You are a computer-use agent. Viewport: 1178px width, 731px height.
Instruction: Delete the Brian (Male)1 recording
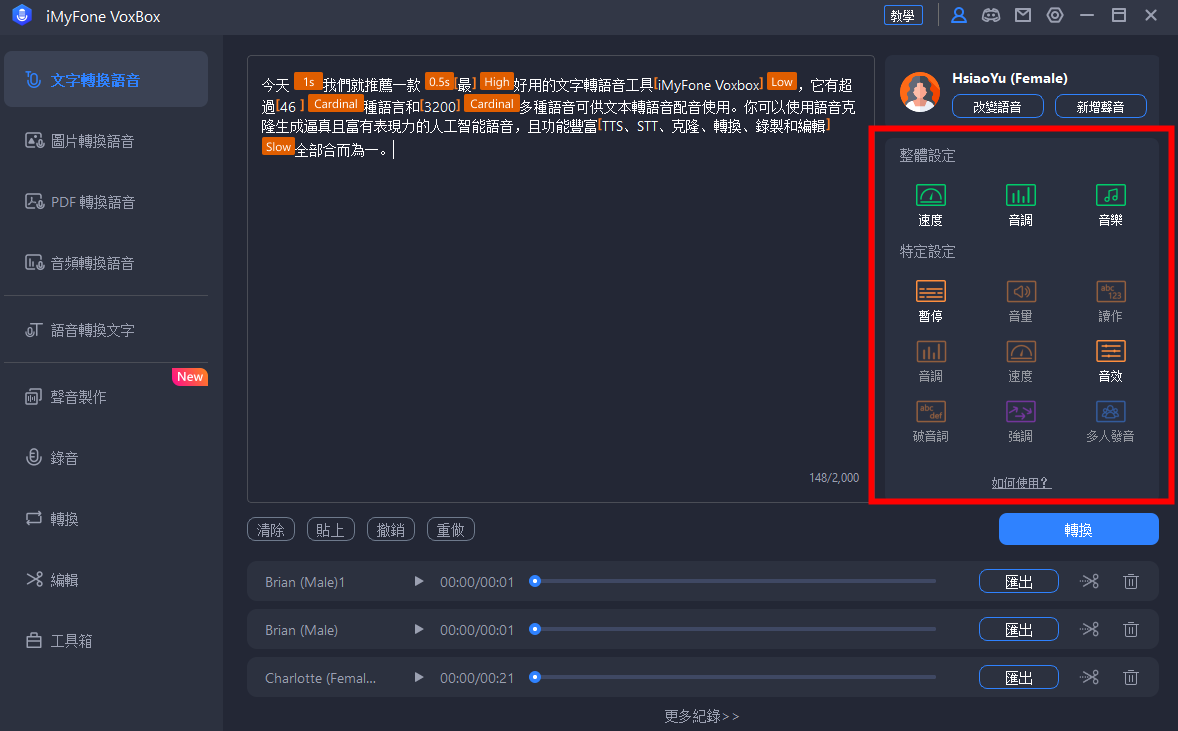[1131, 581]
